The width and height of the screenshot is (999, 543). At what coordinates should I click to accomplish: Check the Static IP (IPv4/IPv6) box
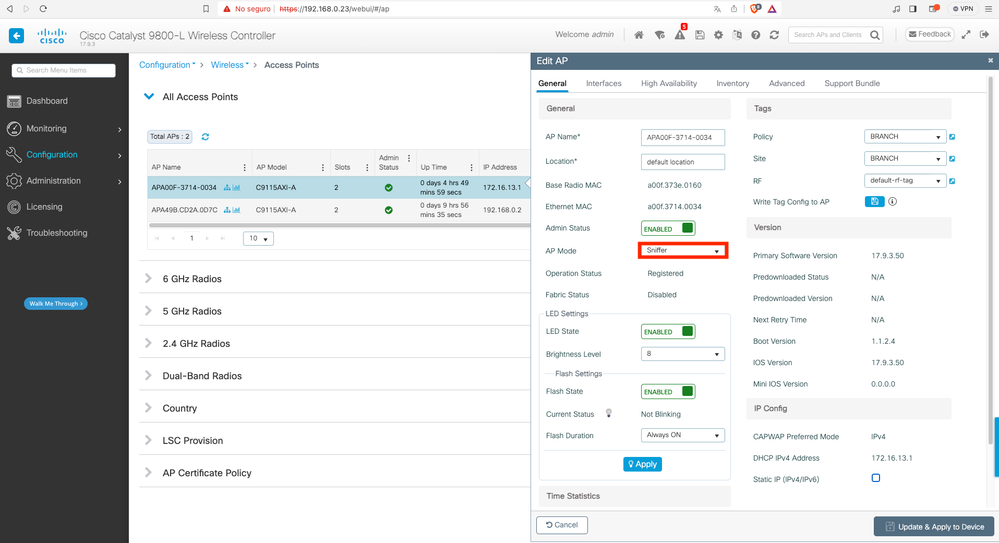[x=876, y=478]
